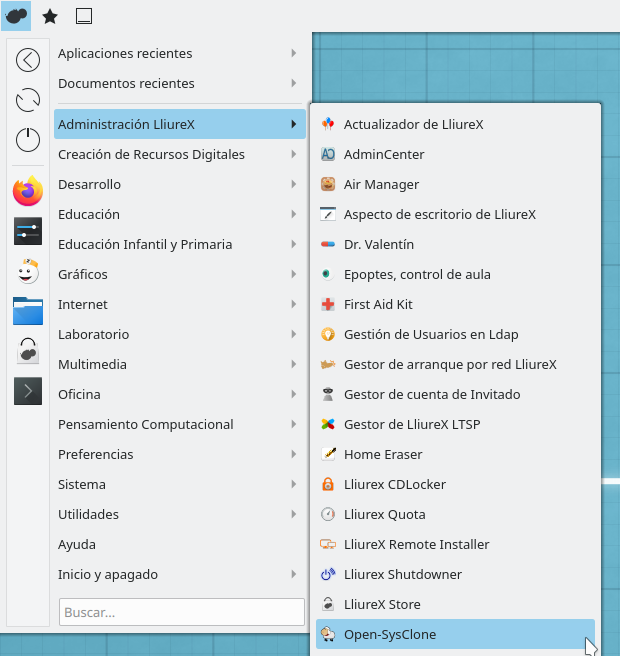Click the Buscar search field
Image resolution: width=620 pixels, height=656 pixels.
[x=182, y=612]
